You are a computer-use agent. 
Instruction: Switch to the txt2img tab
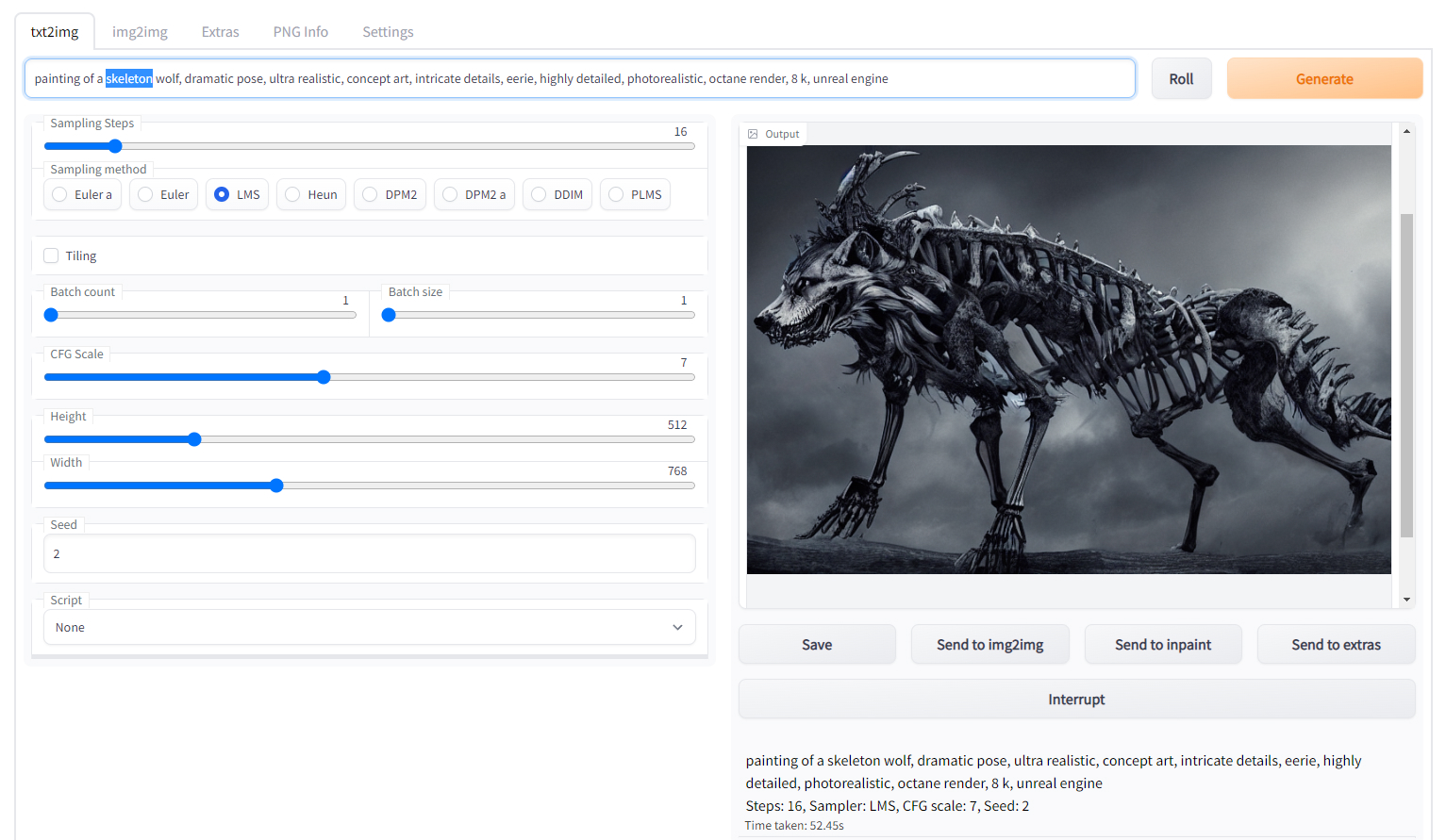point(55,32)
